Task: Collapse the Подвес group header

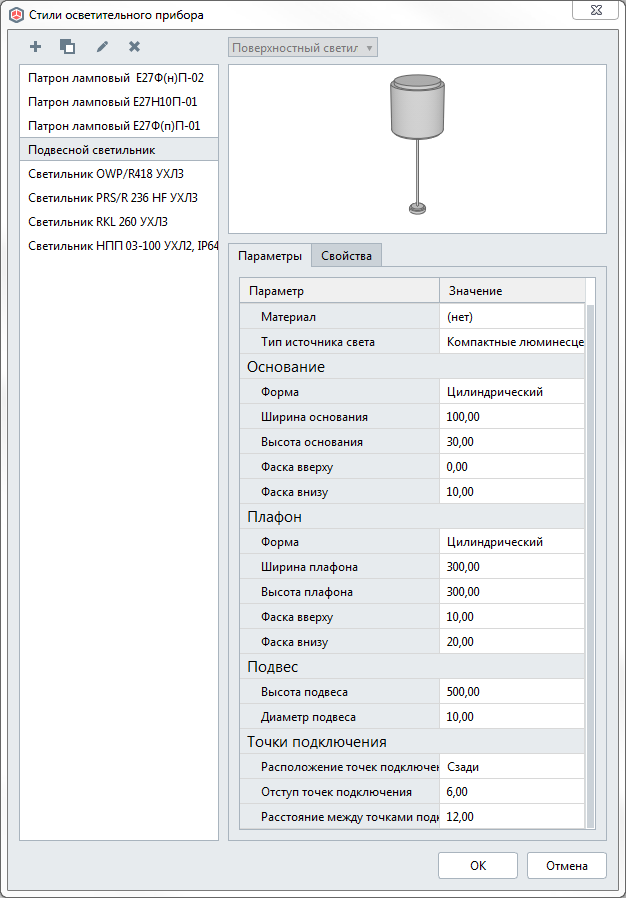Action: point(412,667)
